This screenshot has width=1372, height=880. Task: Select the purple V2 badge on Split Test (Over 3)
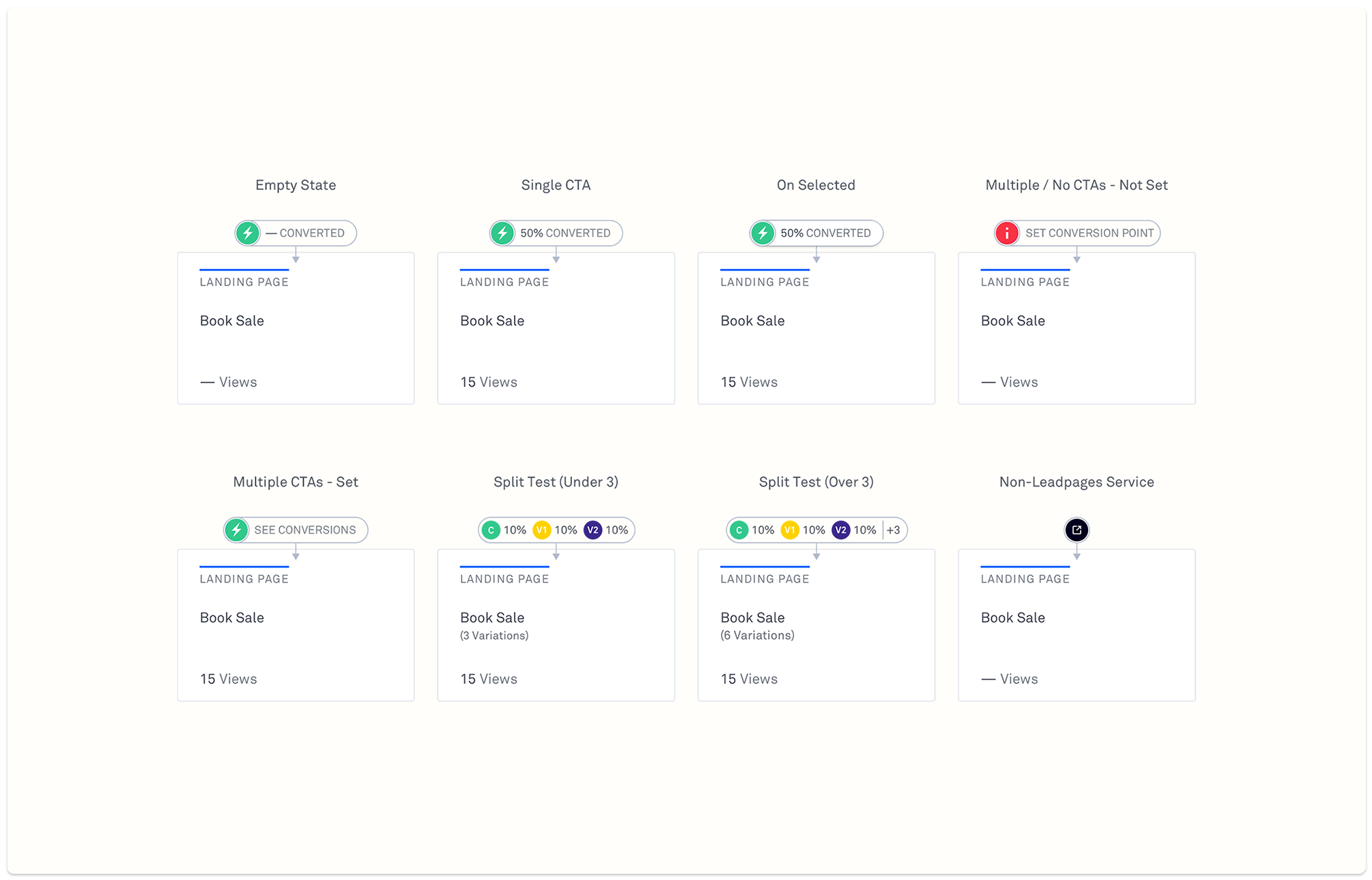click(840, 529)
